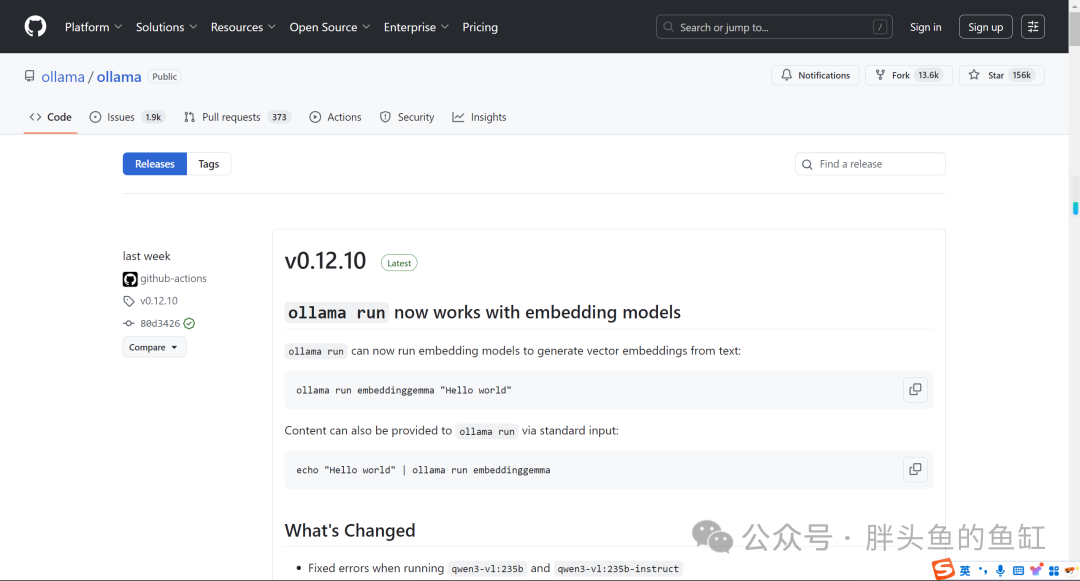
Task: Click the GitHub logo home icon
Action: (x=35, y=27)
